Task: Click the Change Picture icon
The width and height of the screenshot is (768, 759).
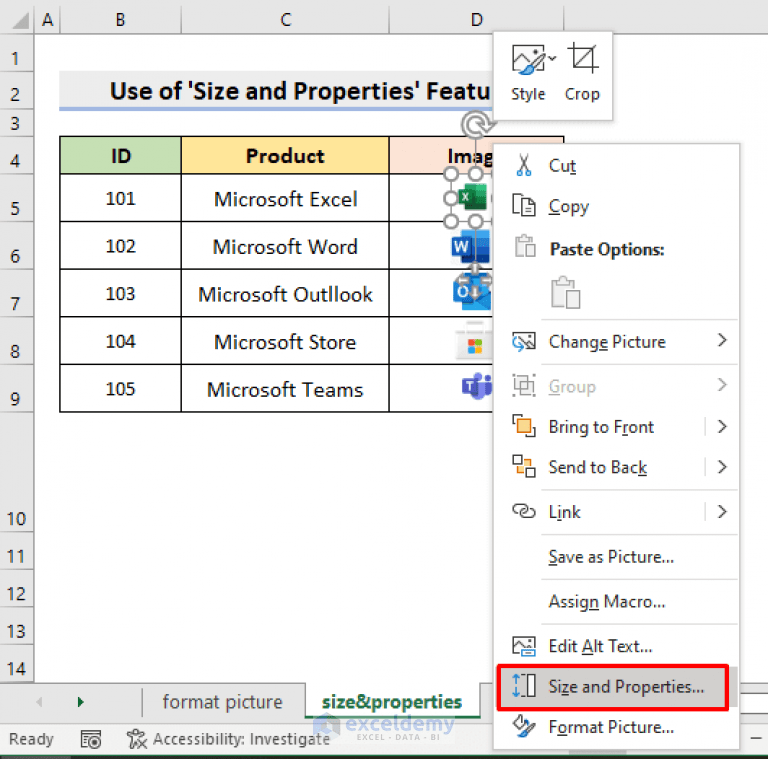Action: click(x=524, y=341)
